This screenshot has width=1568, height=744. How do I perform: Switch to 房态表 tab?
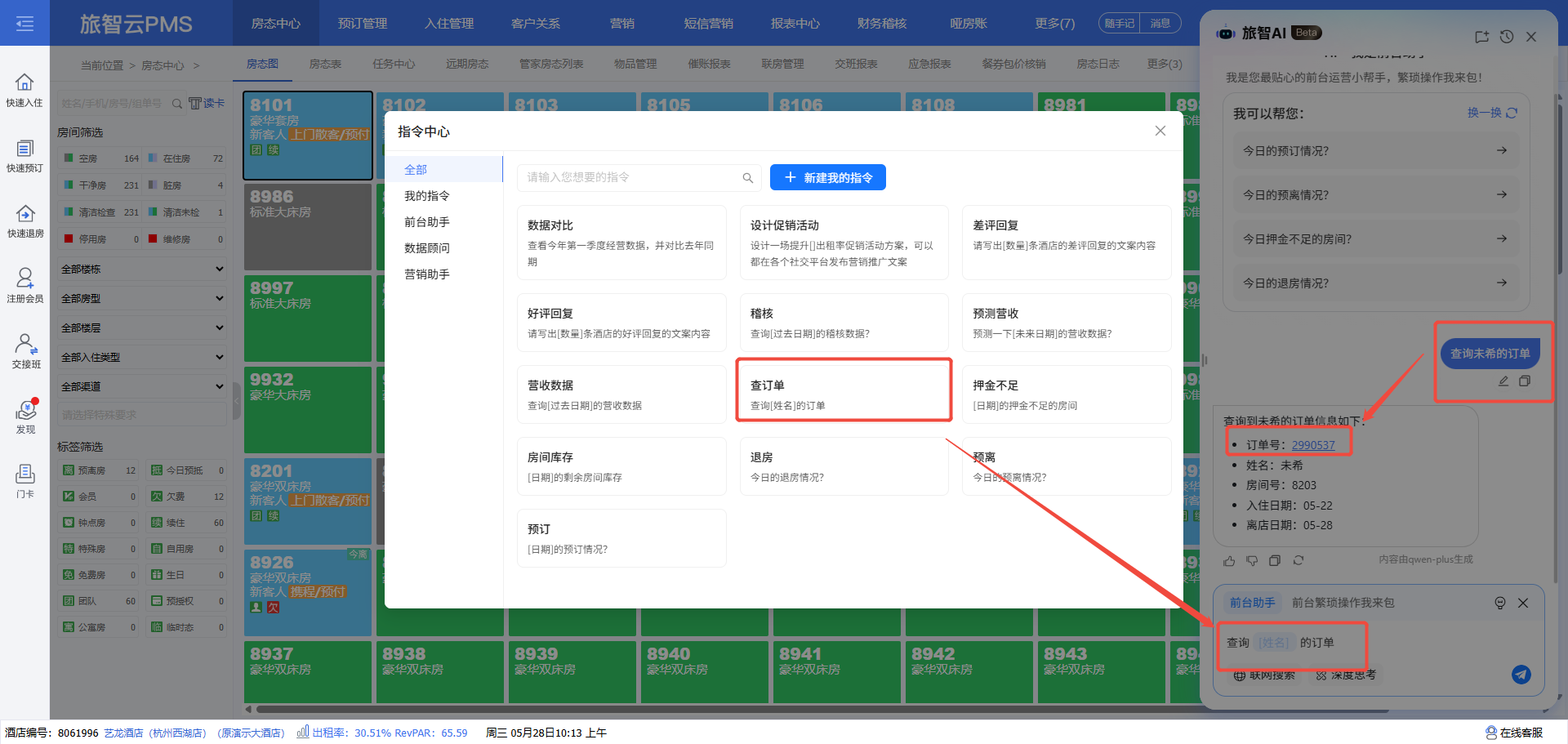325,64
